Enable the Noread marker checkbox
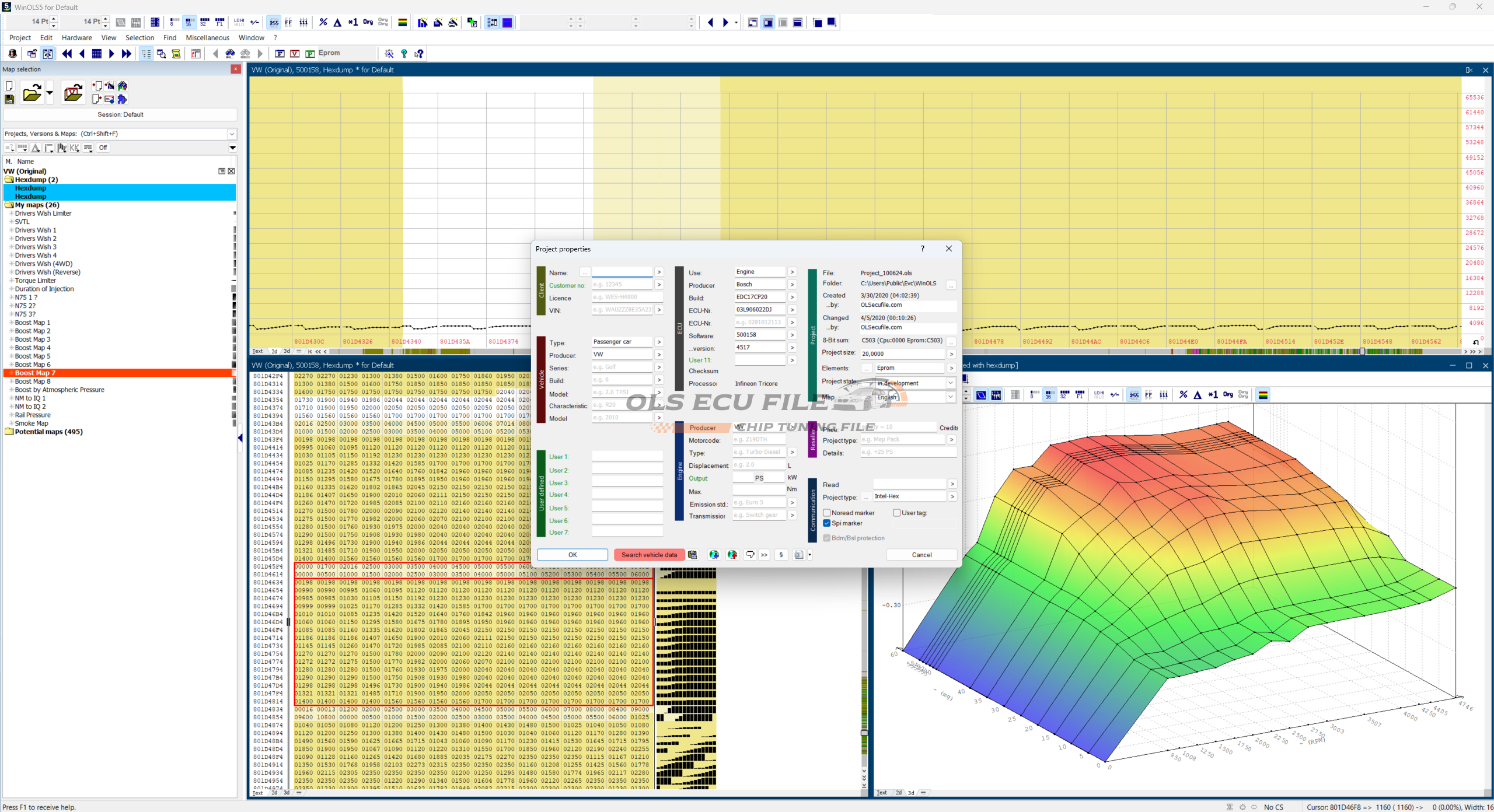This screenshot has height=812, width=1494. pos(826,513)
